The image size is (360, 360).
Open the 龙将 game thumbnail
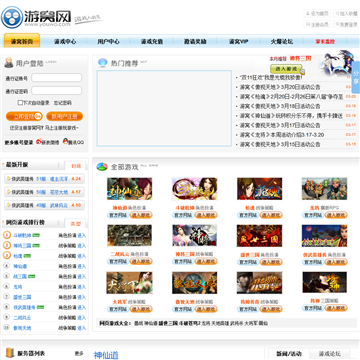click(324, 189)
